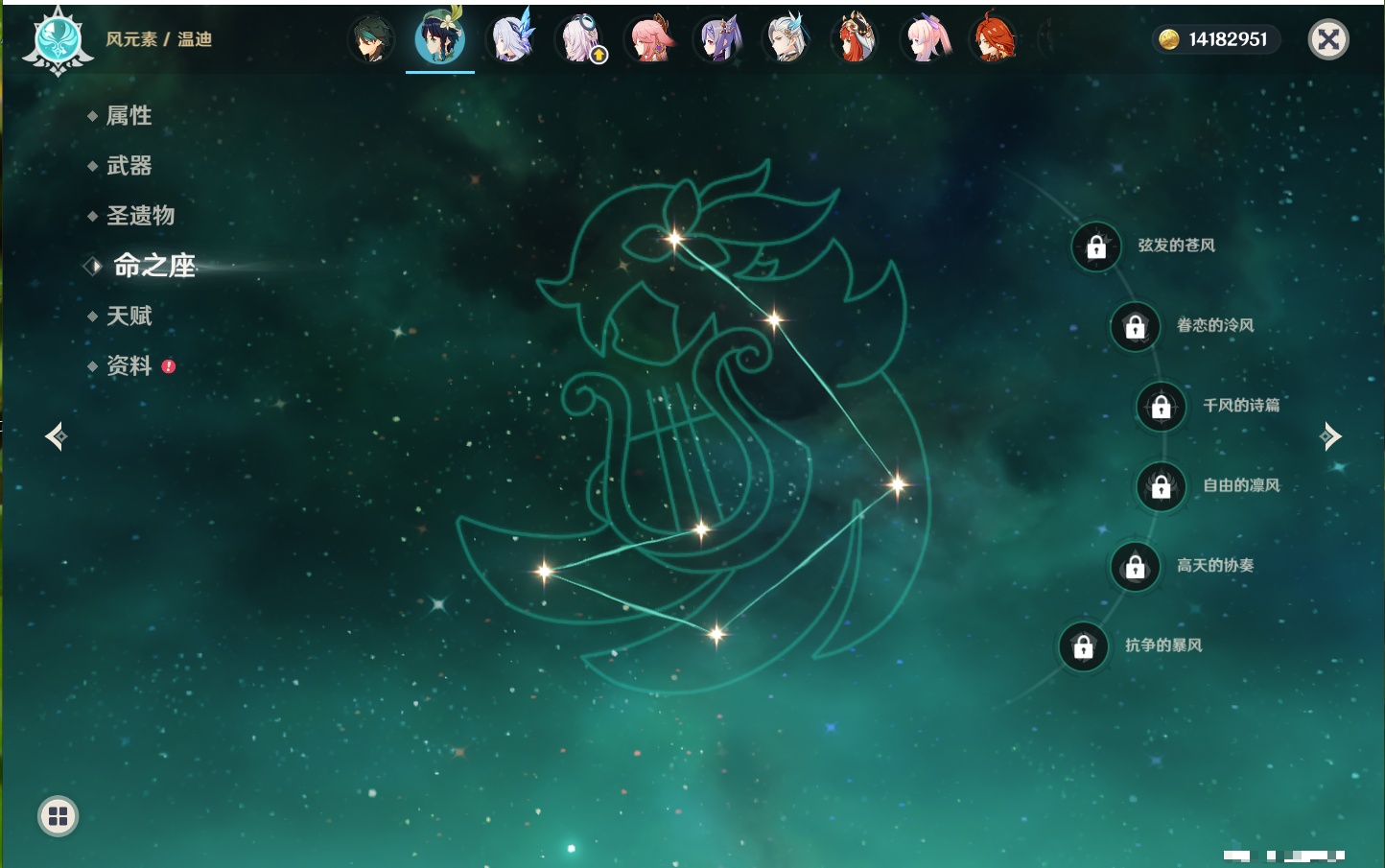Click the Mora coin balance 14182951
The image size is (1385, 868).
[1215, 39]
